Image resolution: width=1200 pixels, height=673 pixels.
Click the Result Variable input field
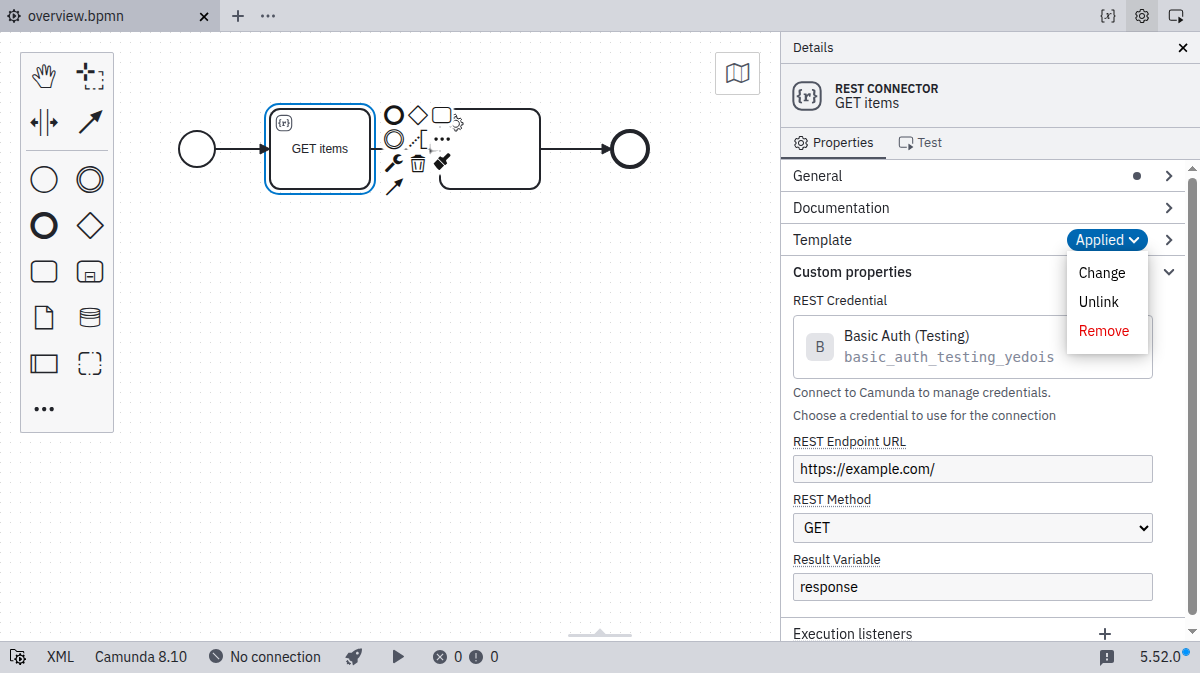973,587
